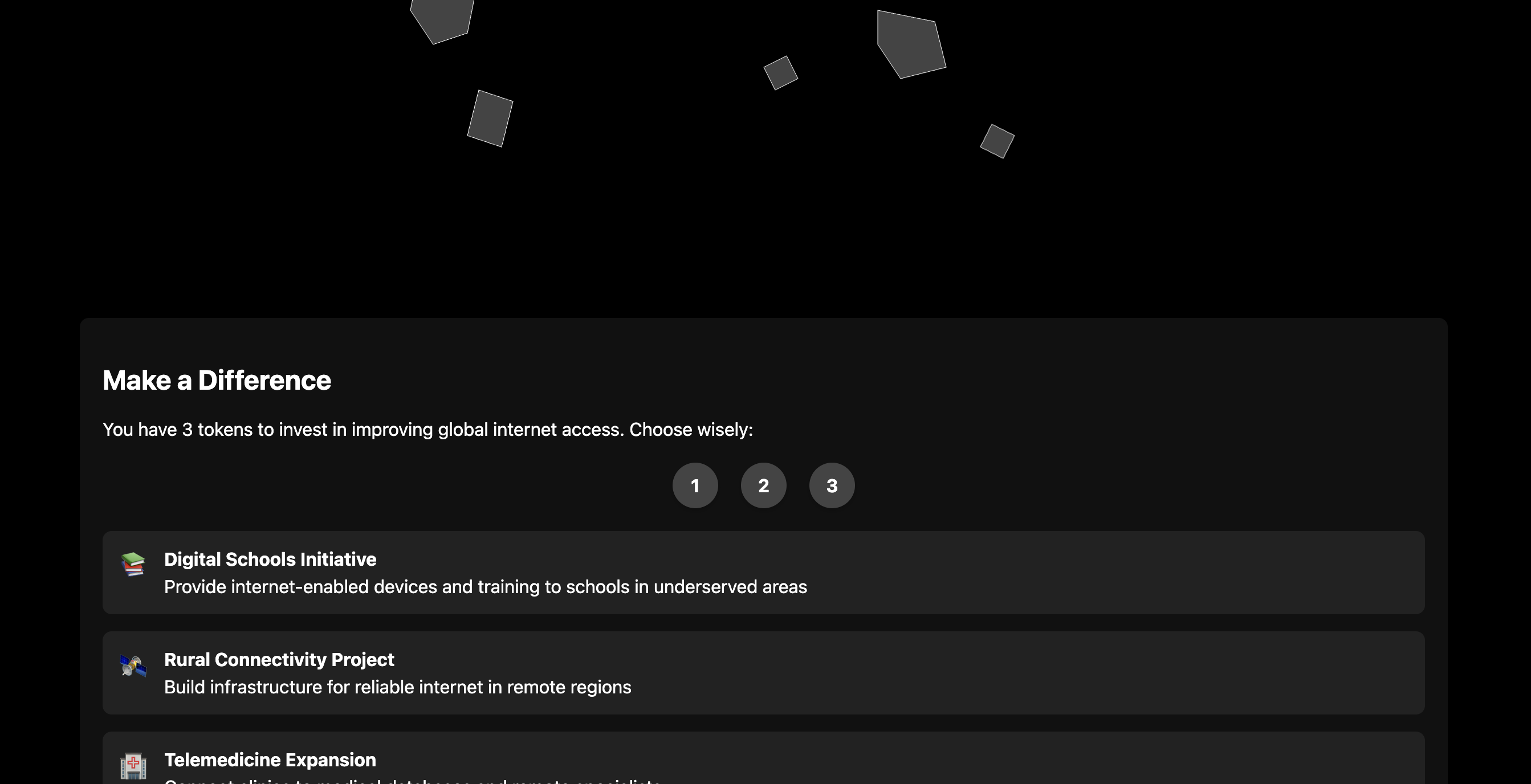Screen dimensions: 1531x784
Task: Click the tilted rectangle below the left pentagon
Action: tap(490, 118)
